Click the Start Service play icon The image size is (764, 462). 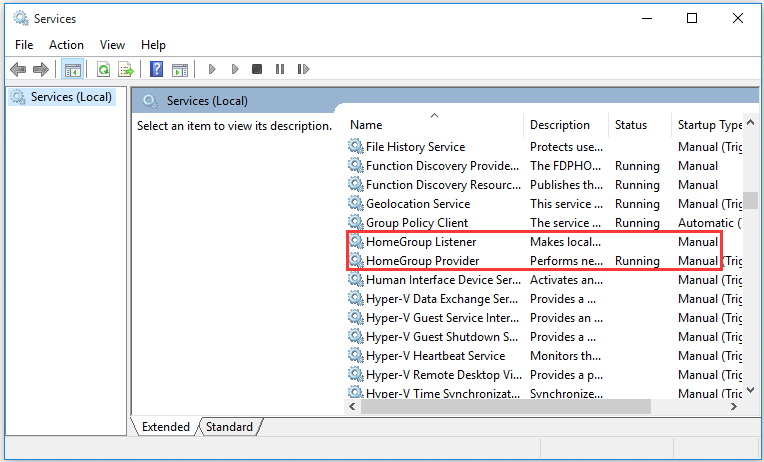[x=212, y=69]
